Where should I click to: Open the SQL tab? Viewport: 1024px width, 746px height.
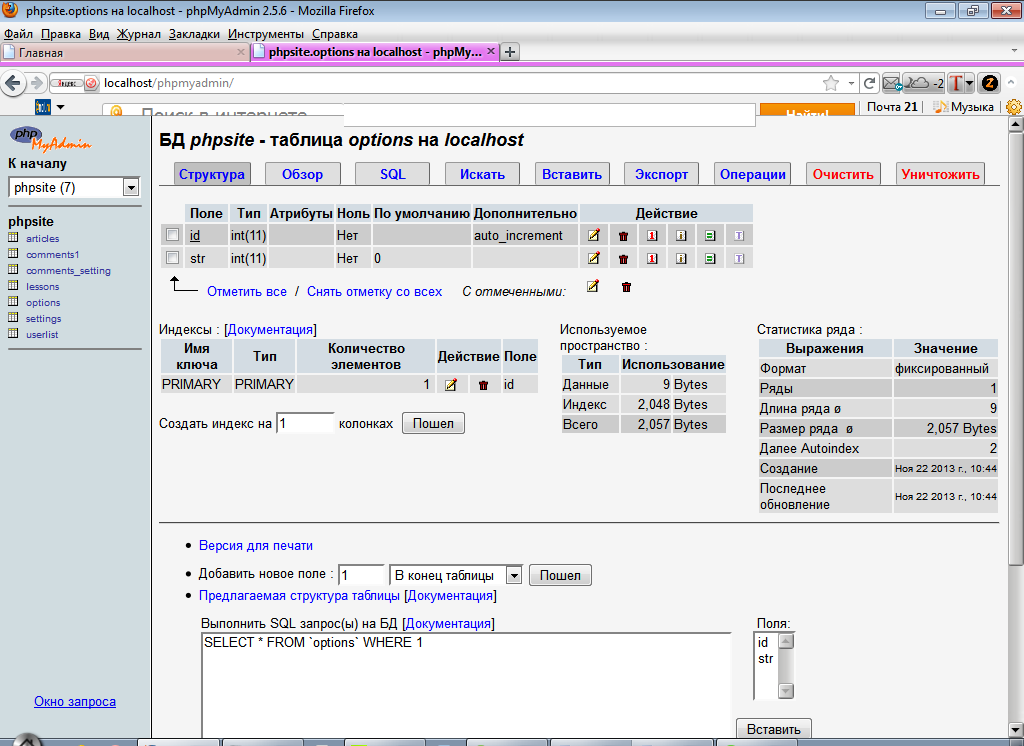[392, 174]
